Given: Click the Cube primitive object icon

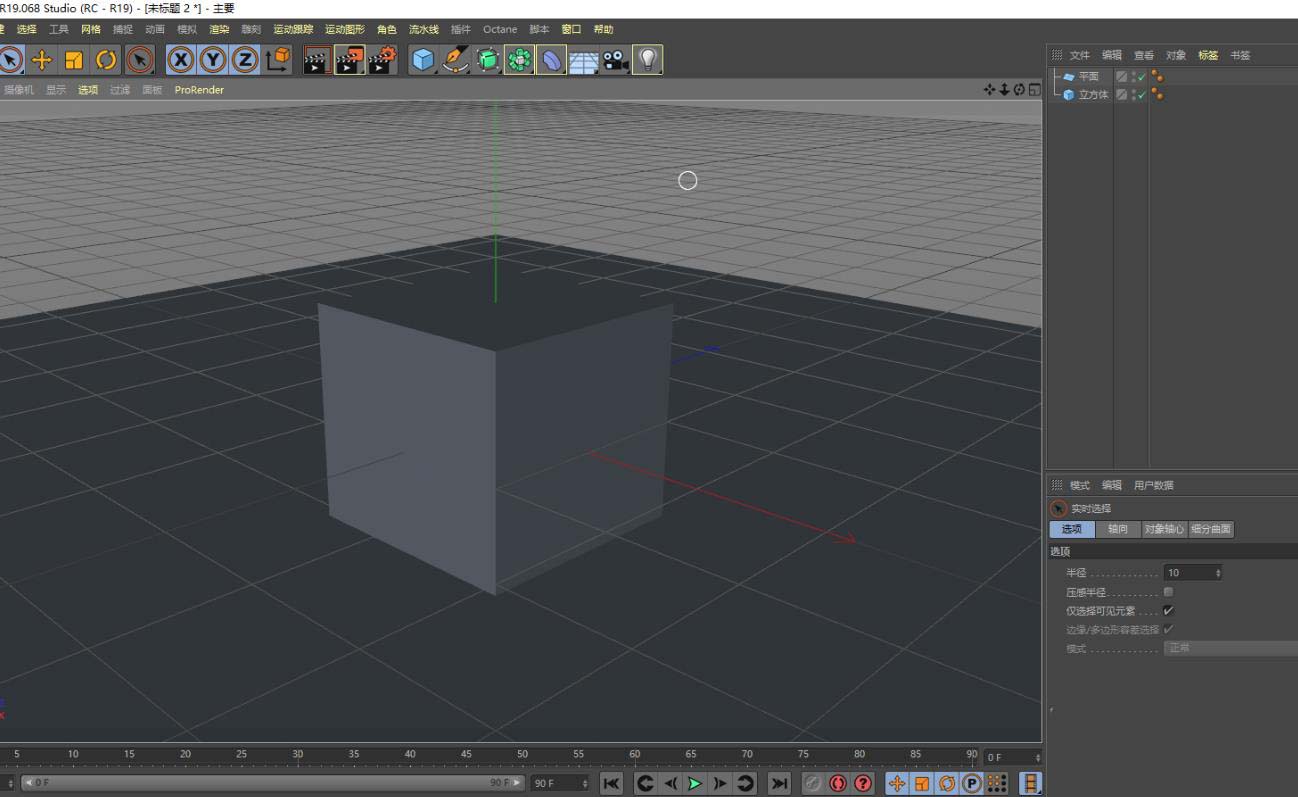Looking at the screenshot, I should [x=423, y=60].
